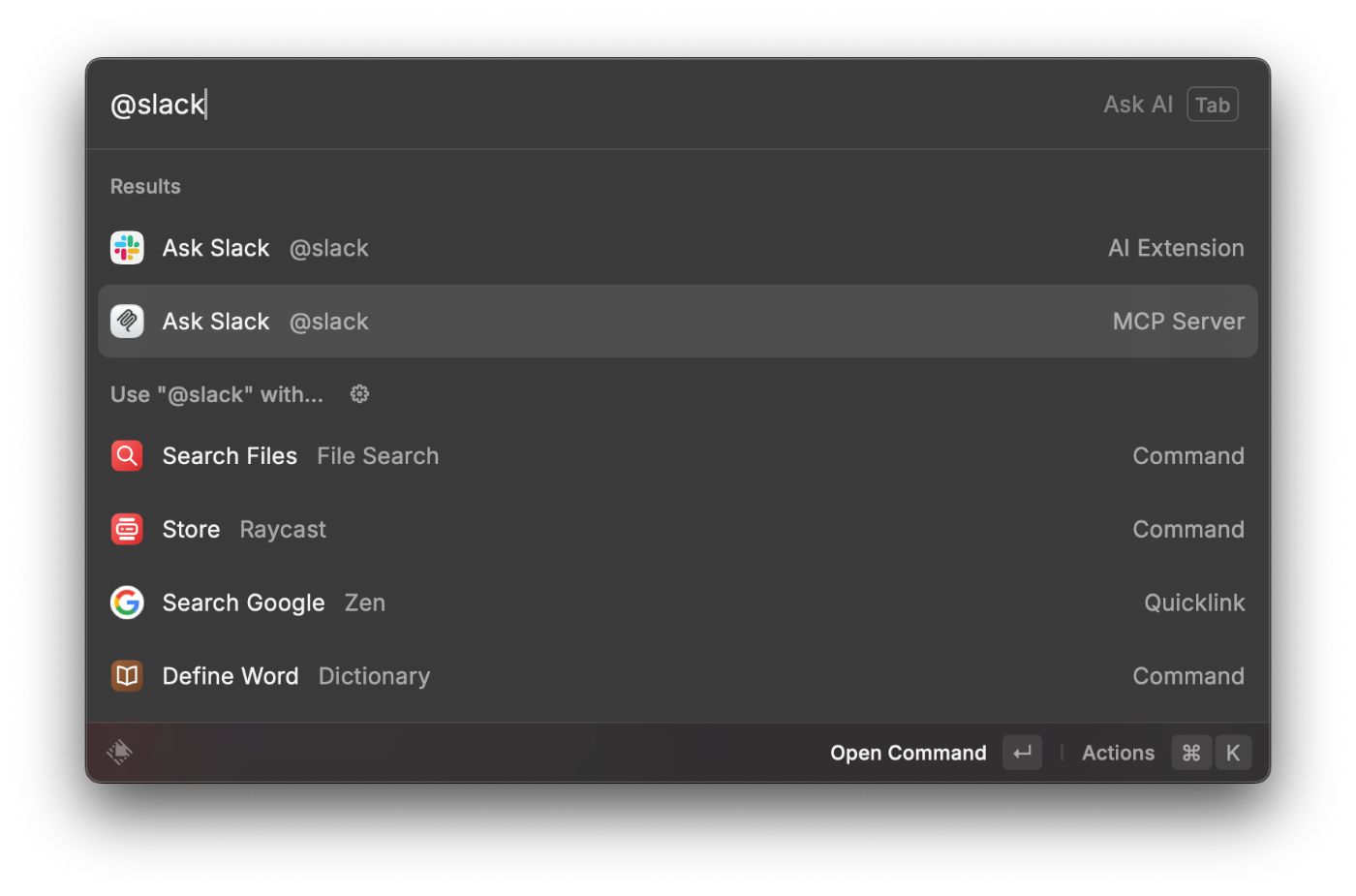The image size is (1356, 896).
Task: Select Ask Slack AI Extension result
Action: (678, 248)
